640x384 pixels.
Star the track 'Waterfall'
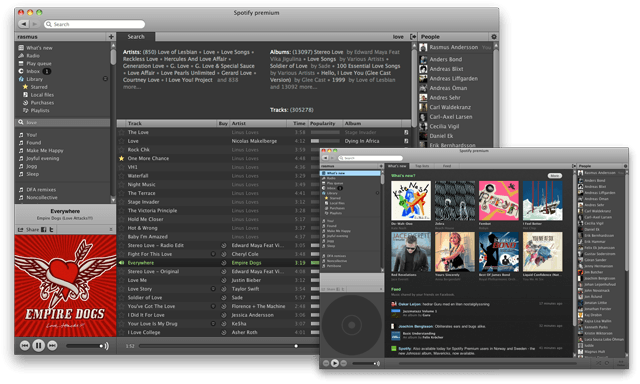pyautogui.click(x=121, y=176)
